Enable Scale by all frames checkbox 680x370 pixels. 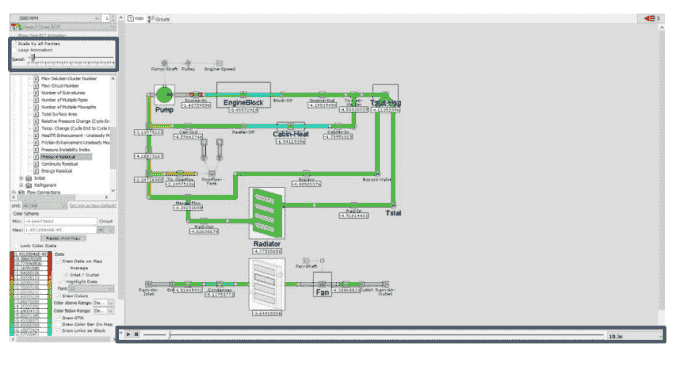click(x=15, y=44)
